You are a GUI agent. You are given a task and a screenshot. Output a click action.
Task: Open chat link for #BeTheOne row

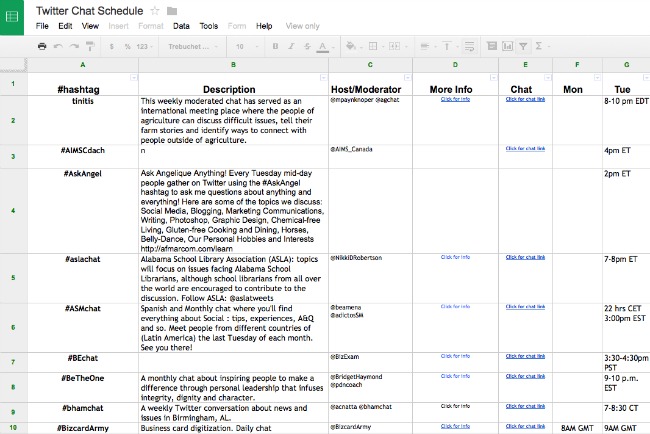525,376
